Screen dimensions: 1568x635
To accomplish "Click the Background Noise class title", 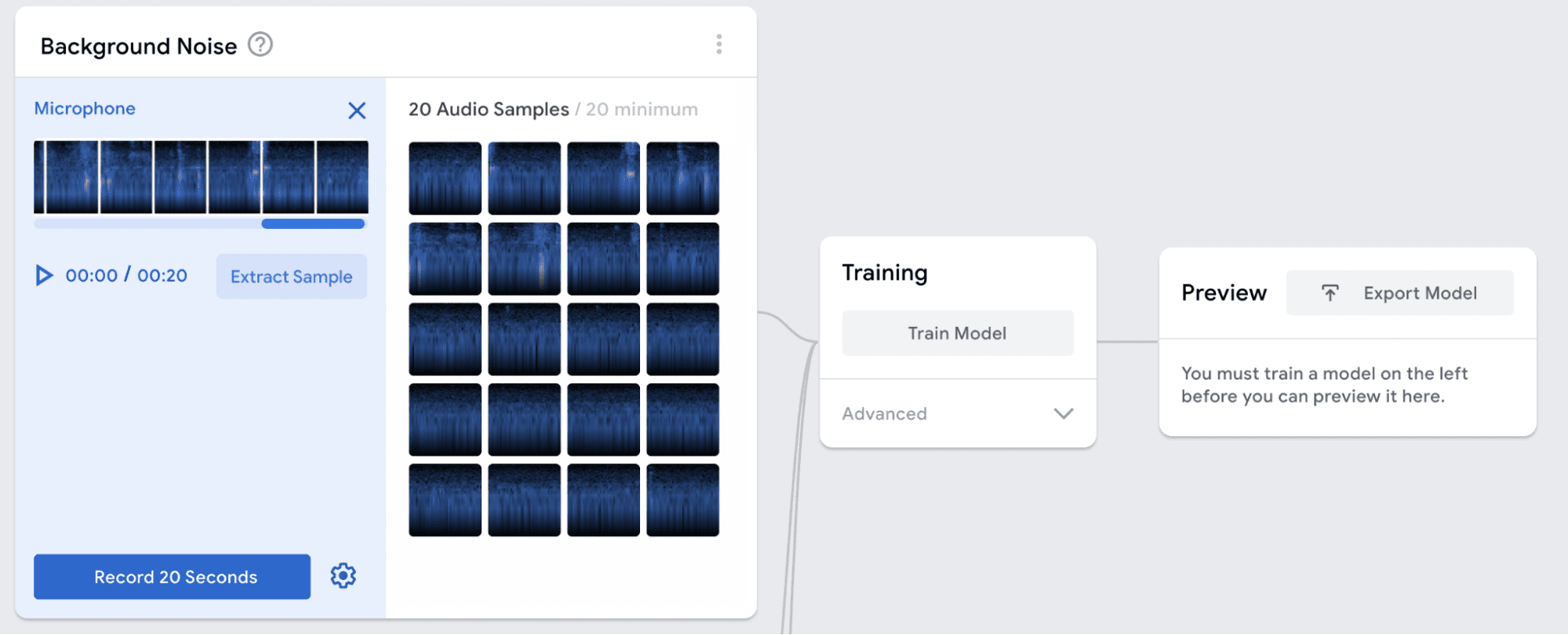I will click(139, 46).
